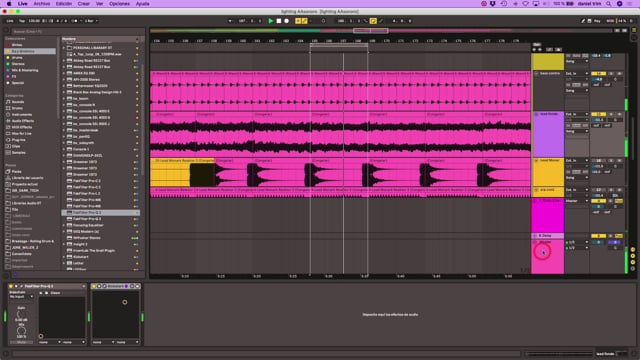Viewport: 640px width, 360px height.
Task: Arm the round Record button in transport
Action: pyautogui.click(x=287, y=21)
